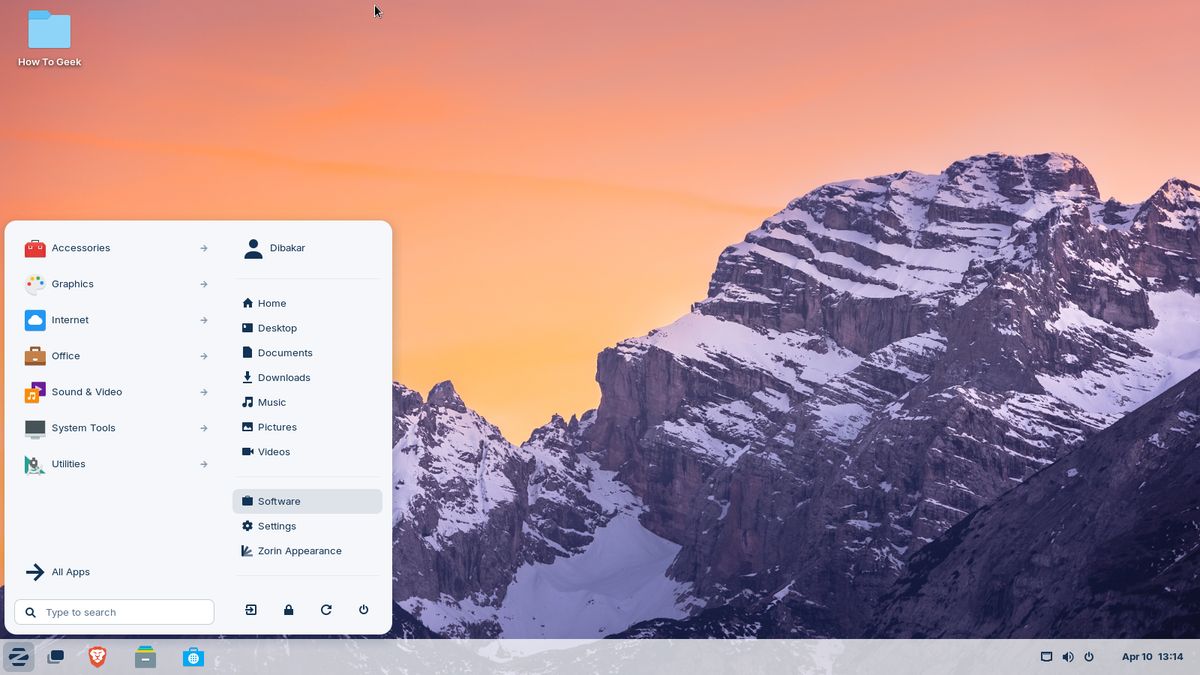
Task: Launch the Files app from the taskbar
Action: tap(145, 657)
